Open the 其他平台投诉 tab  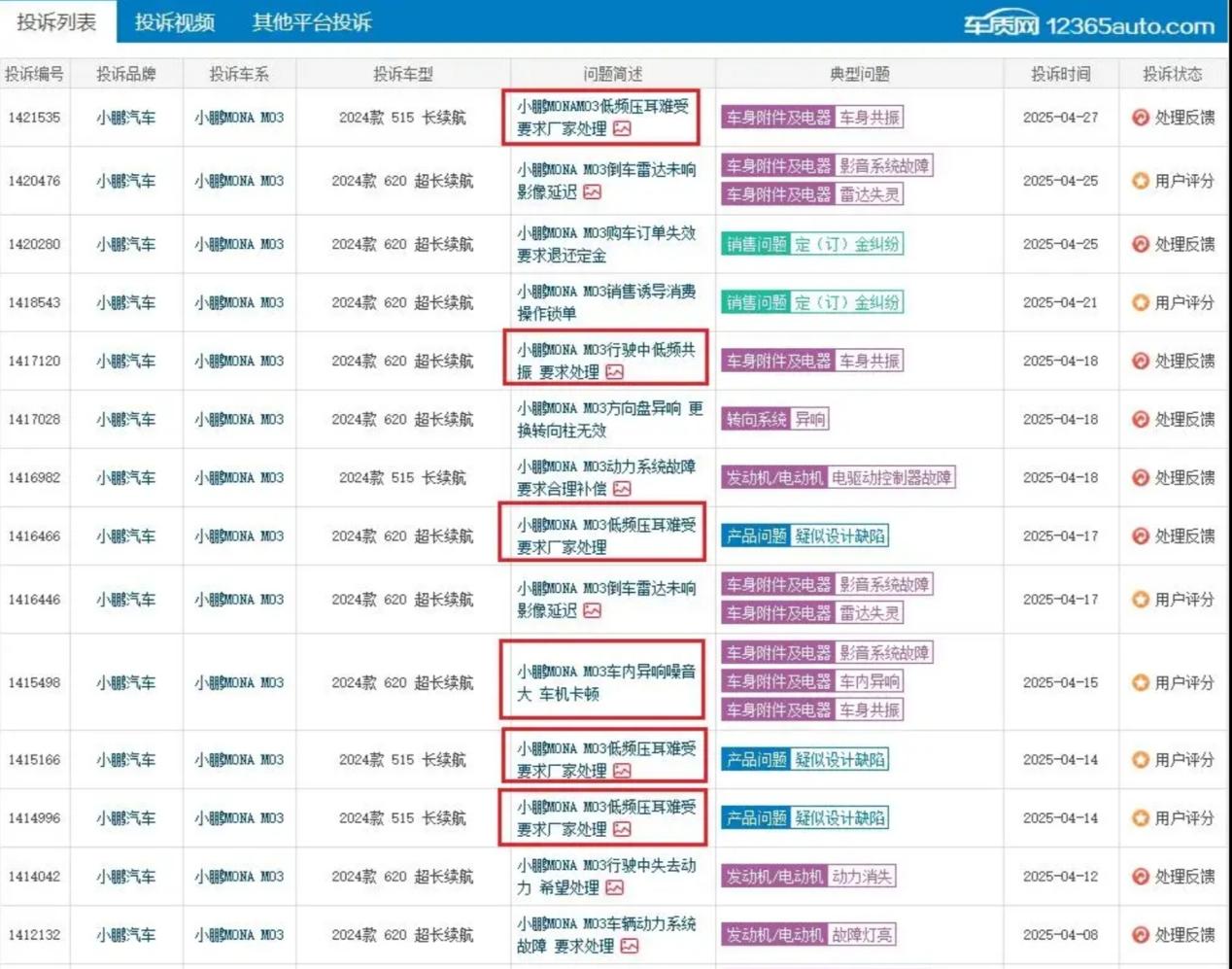point(312,21)
